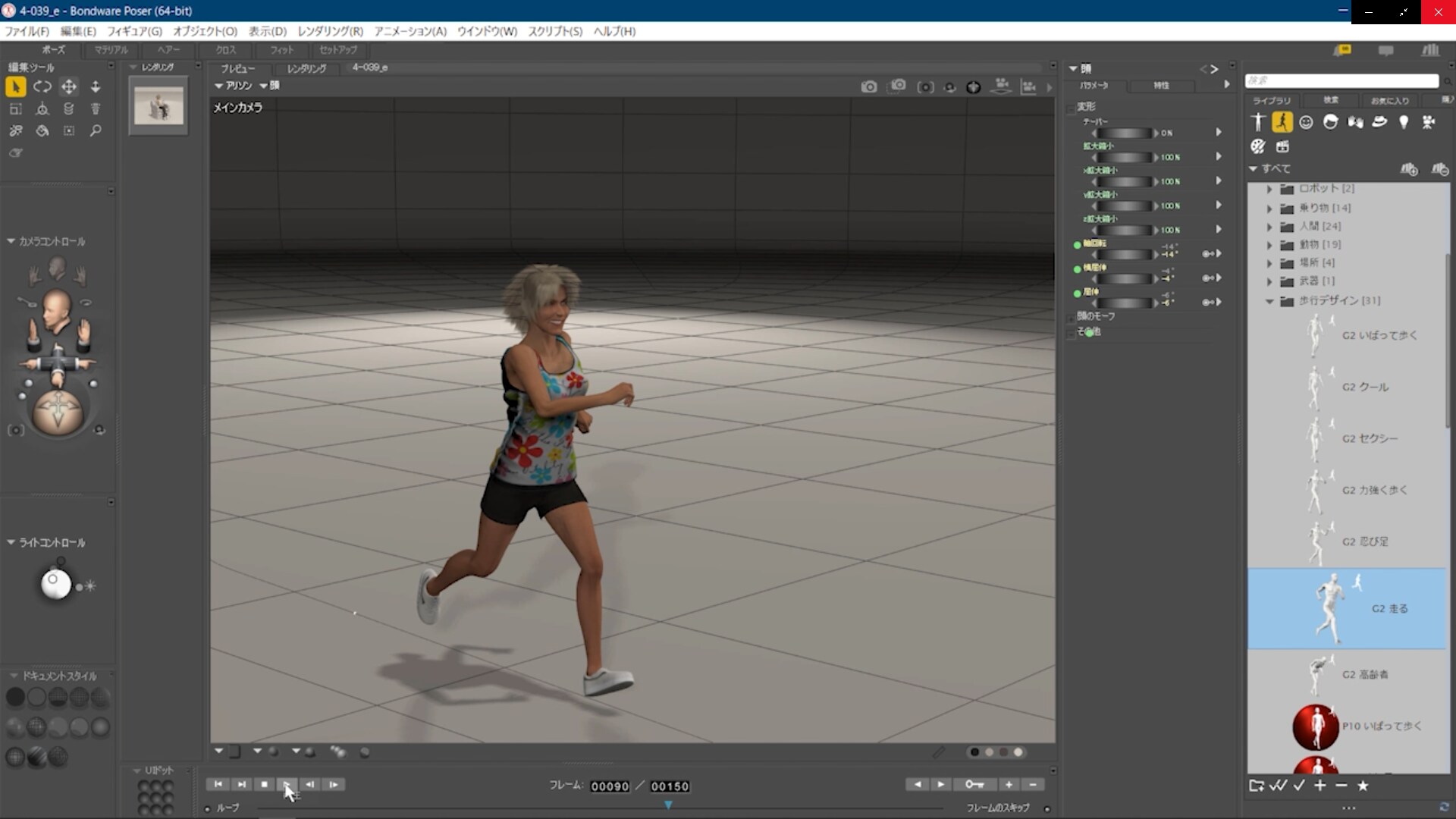Select the Rotate tool in 編集ツール
This screenshot has height=819, width=1456.
coord(42,87)
